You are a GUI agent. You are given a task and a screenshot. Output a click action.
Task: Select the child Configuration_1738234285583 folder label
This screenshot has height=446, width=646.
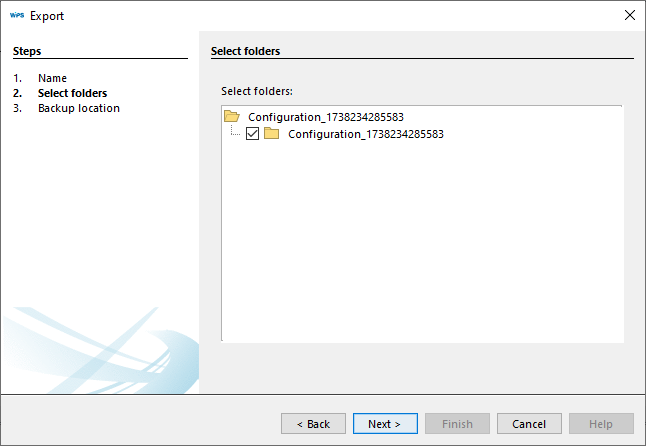(x=365, y=133)
